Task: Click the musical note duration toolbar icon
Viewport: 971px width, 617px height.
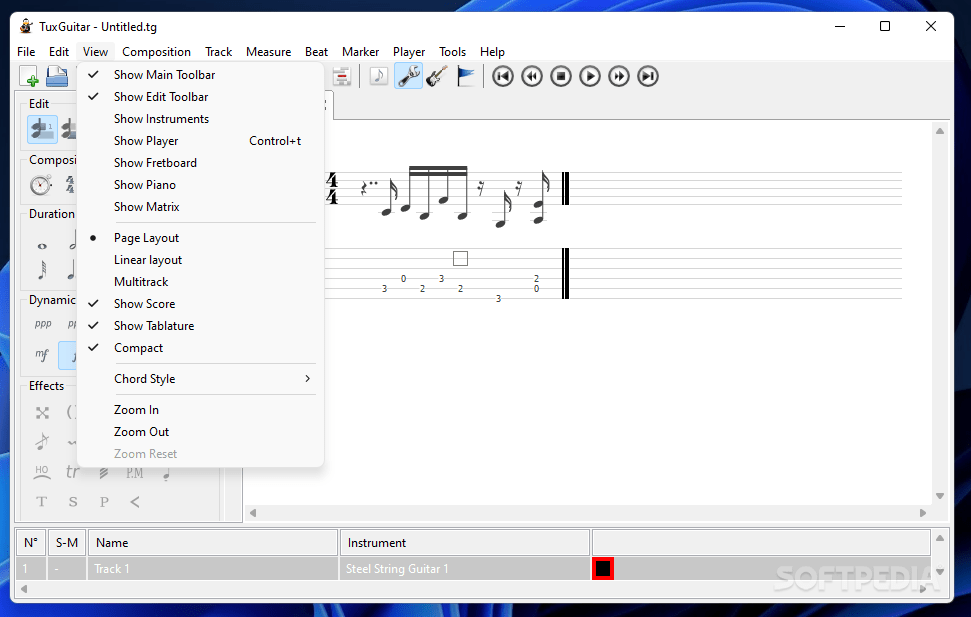Action: [x=378, y=76]
